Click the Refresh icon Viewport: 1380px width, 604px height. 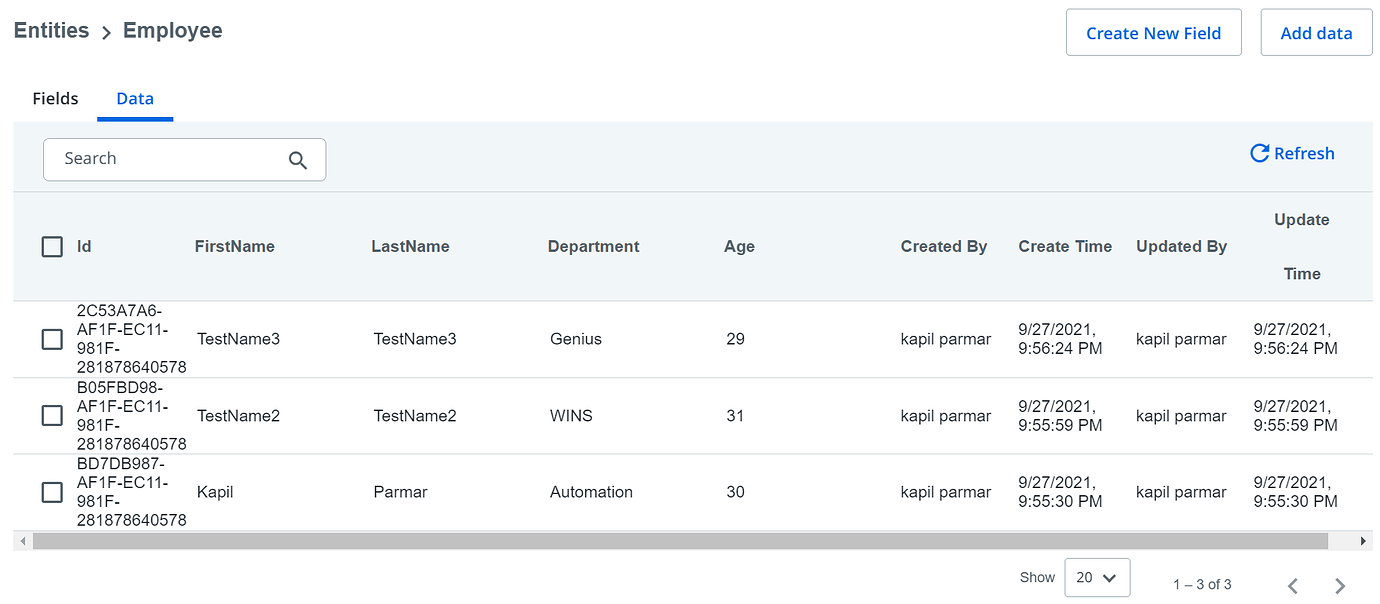point(1259,154)
